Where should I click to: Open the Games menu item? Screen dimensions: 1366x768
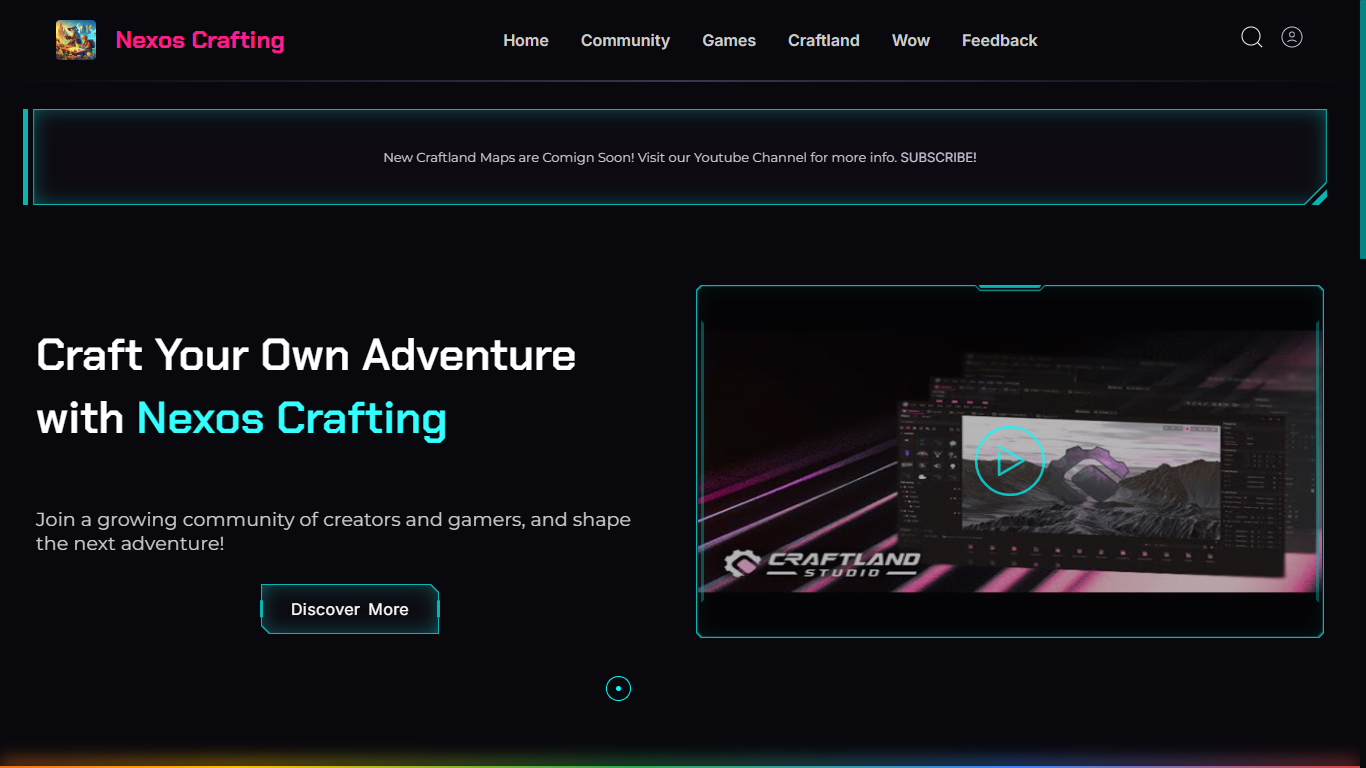point(729,40)
